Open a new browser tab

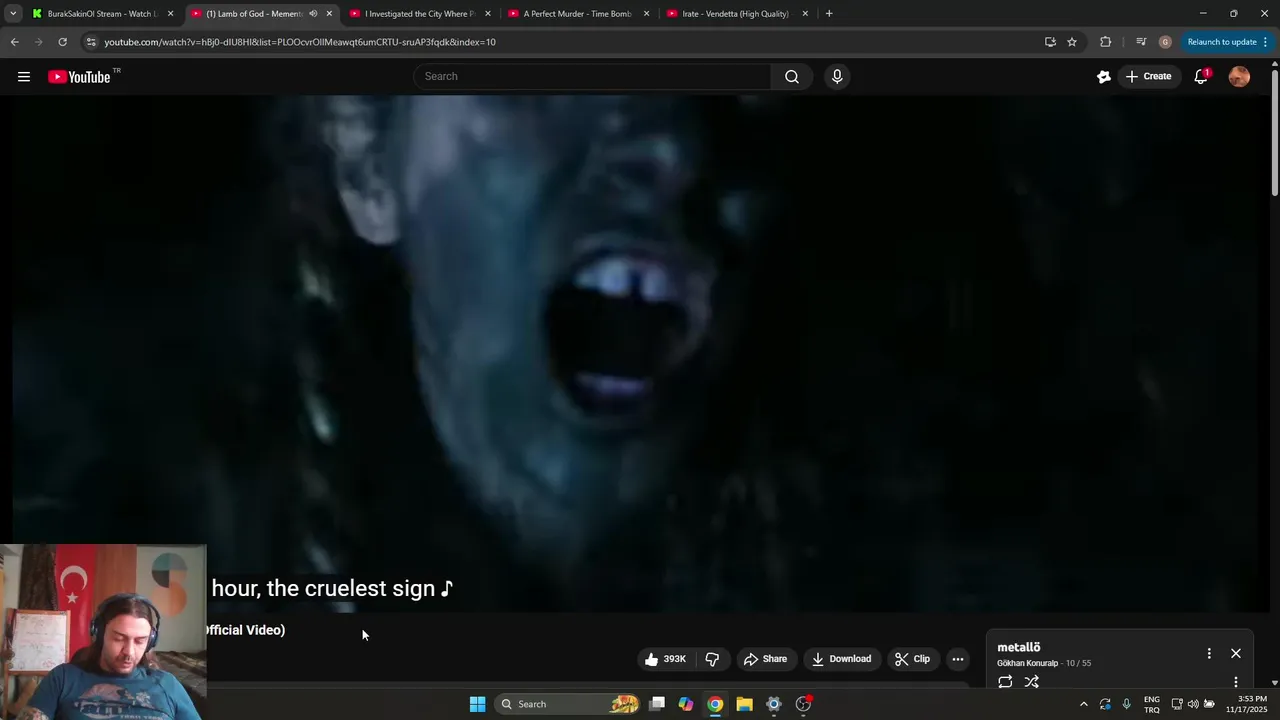829,14
